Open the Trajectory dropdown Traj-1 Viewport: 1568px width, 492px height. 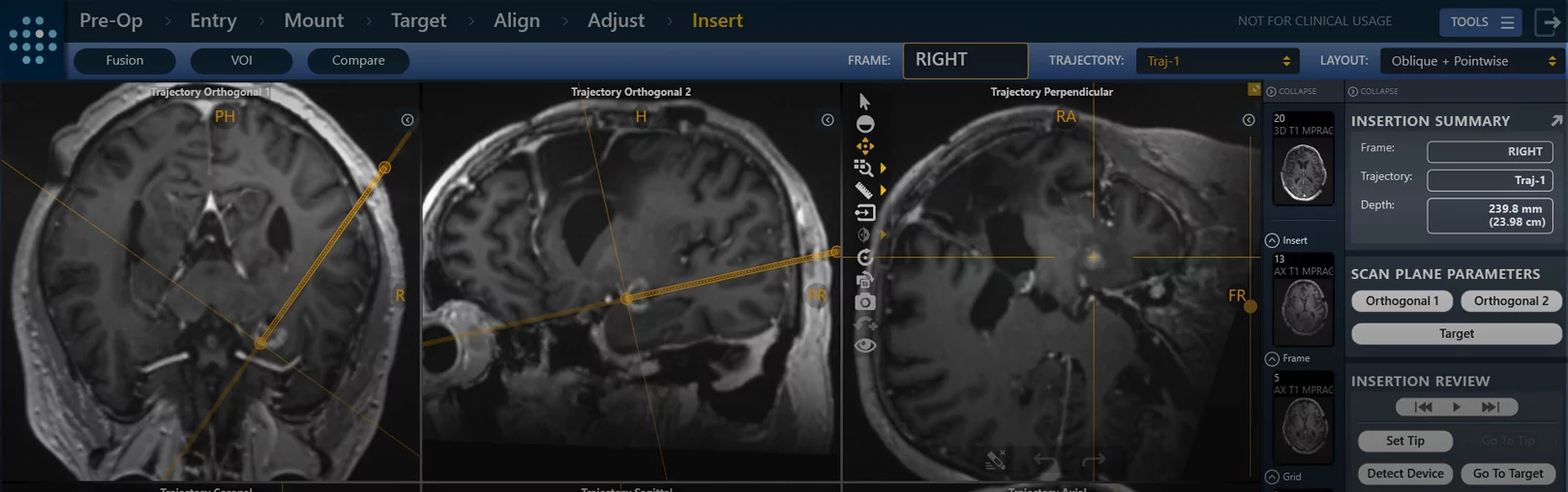point(1218,61)
